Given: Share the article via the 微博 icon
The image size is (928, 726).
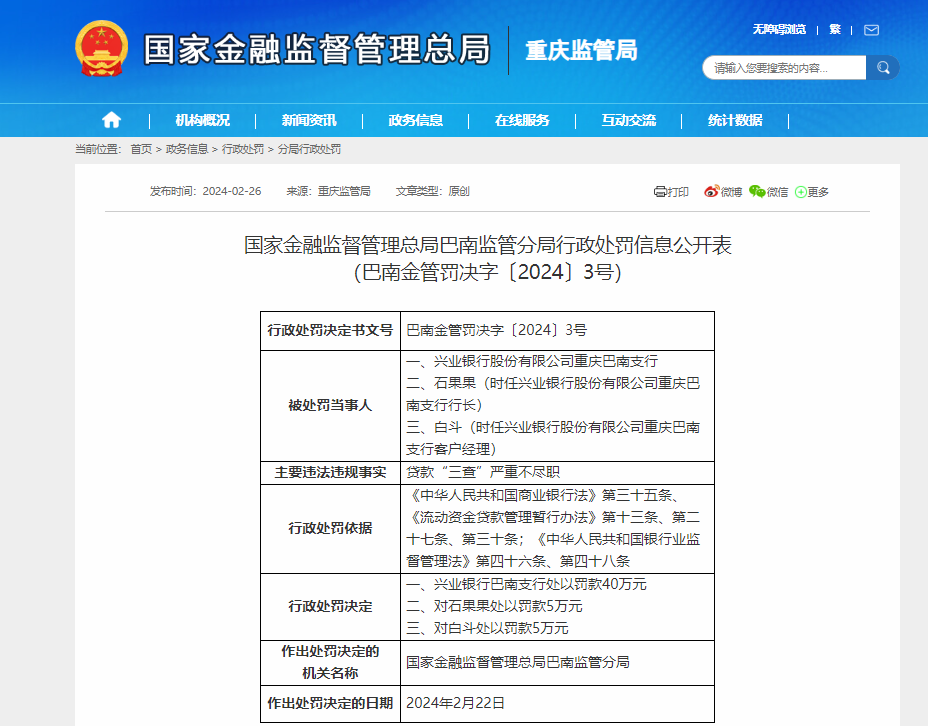Looking at the screenshot, I should click(x=712, y=191).
